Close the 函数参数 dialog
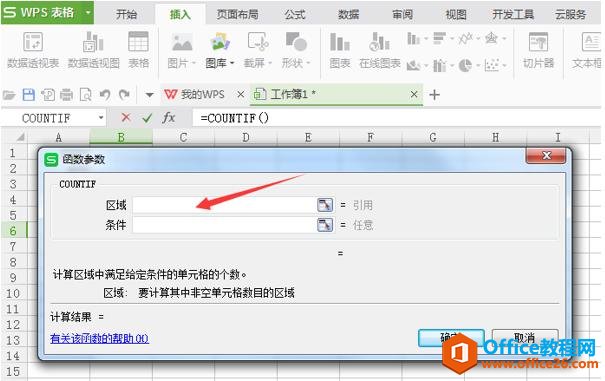The image size is (605, 381). (546, 156)
